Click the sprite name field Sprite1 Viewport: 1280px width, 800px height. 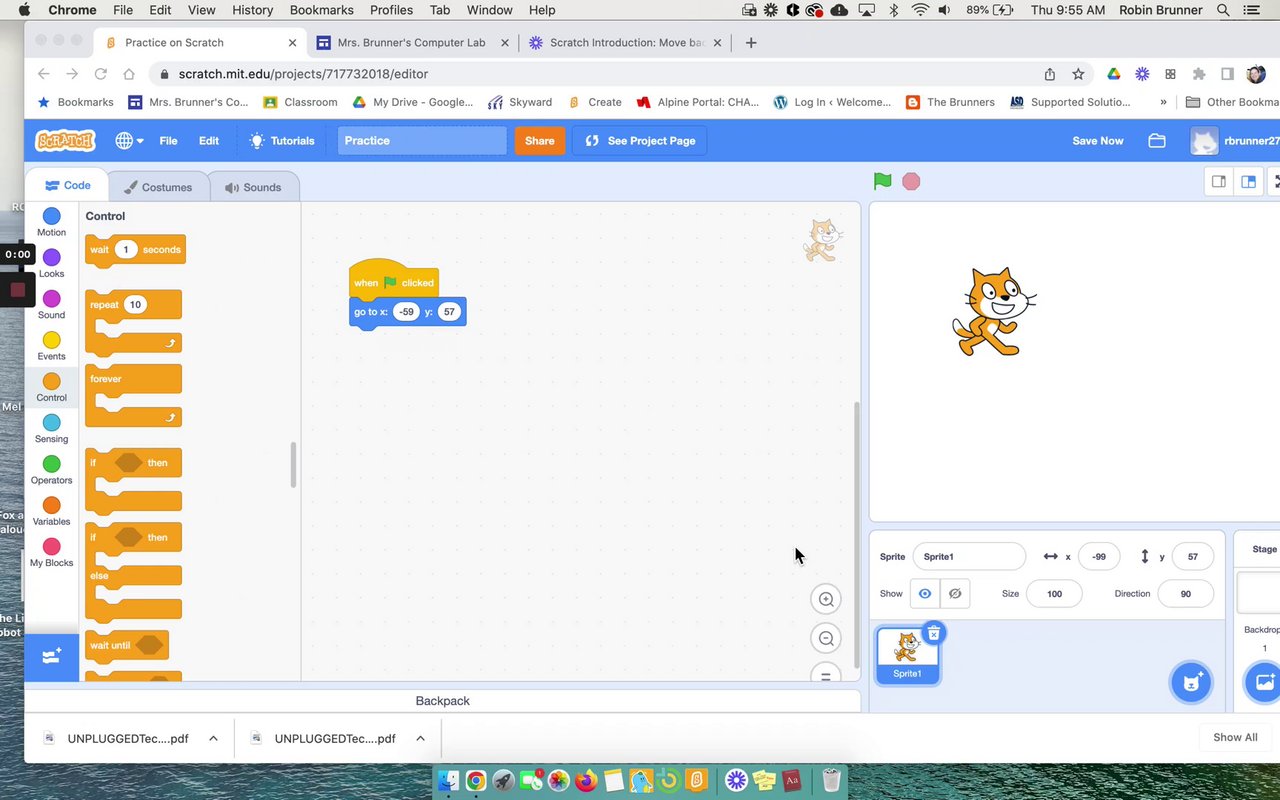point(969,556)
